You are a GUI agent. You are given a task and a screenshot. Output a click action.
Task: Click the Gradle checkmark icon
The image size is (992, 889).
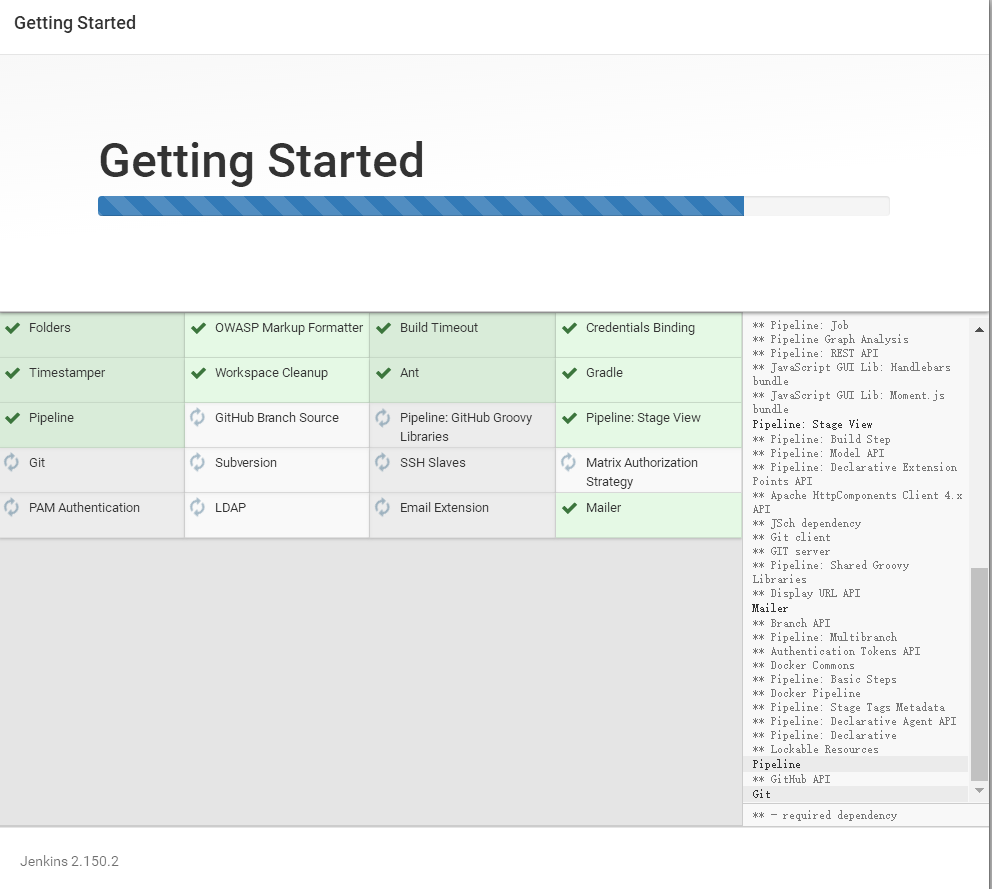(569, 373)
